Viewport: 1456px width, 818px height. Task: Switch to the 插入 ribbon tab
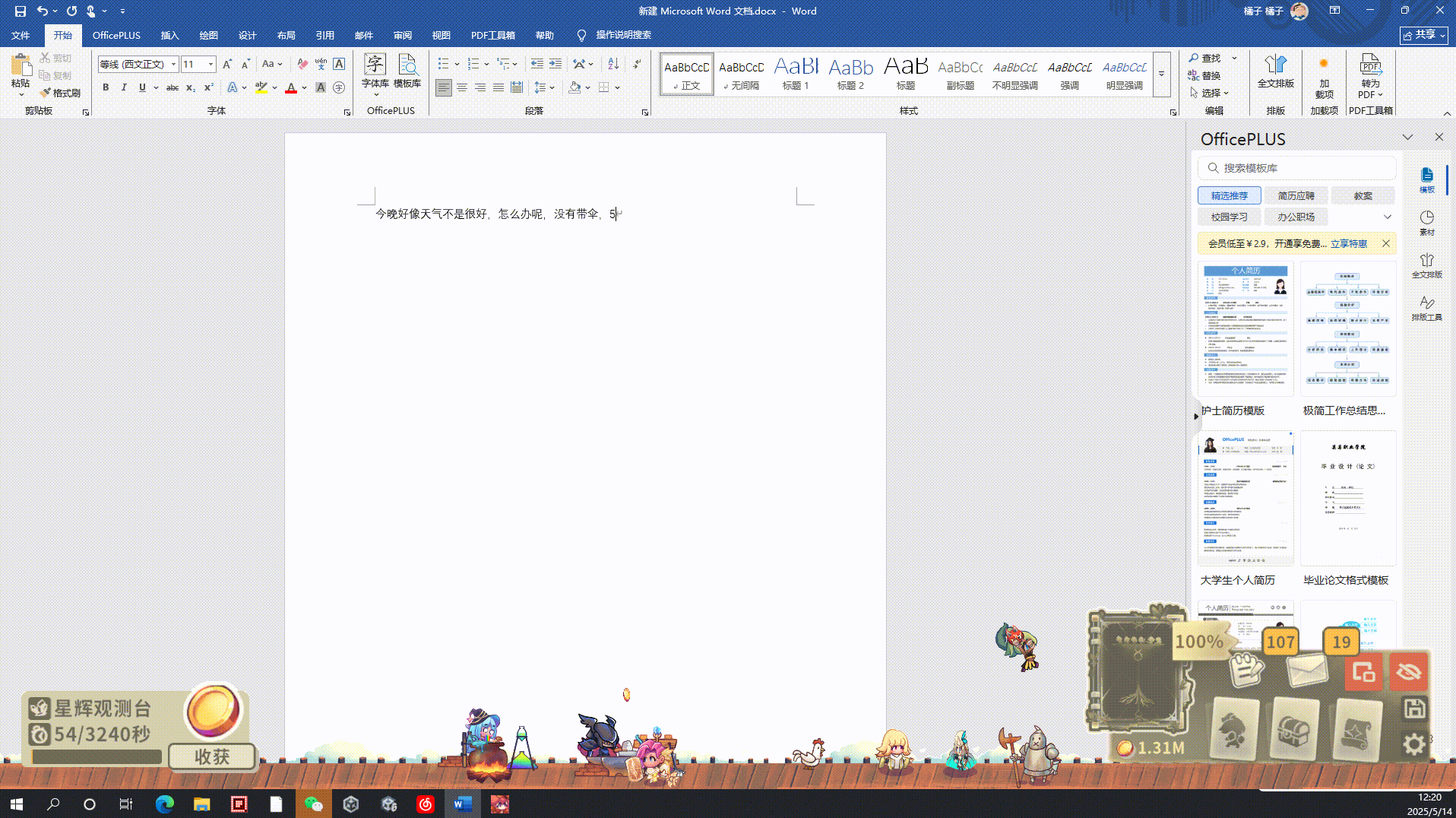[x=169, y=35]
